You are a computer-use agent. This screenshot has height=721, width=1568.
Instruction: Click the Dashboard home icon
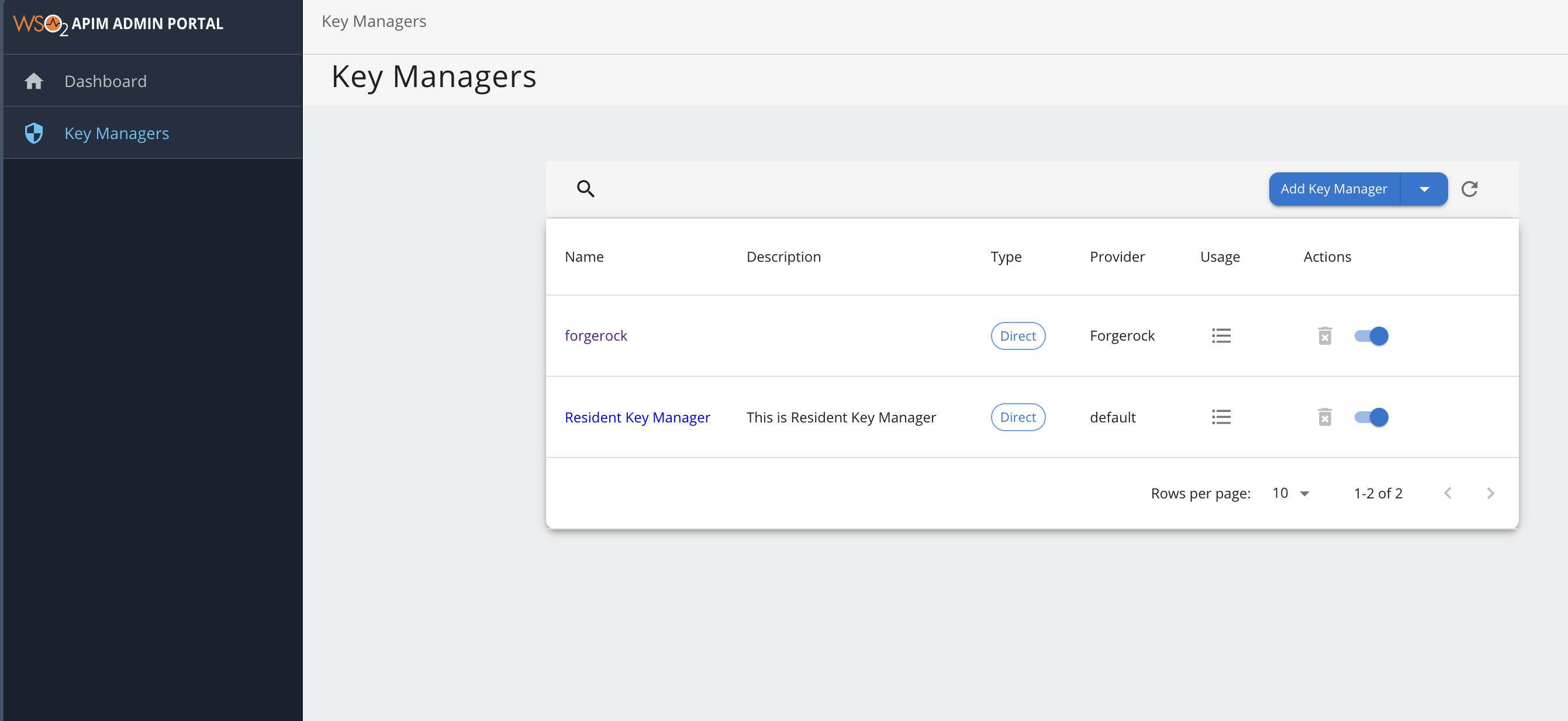34,80
